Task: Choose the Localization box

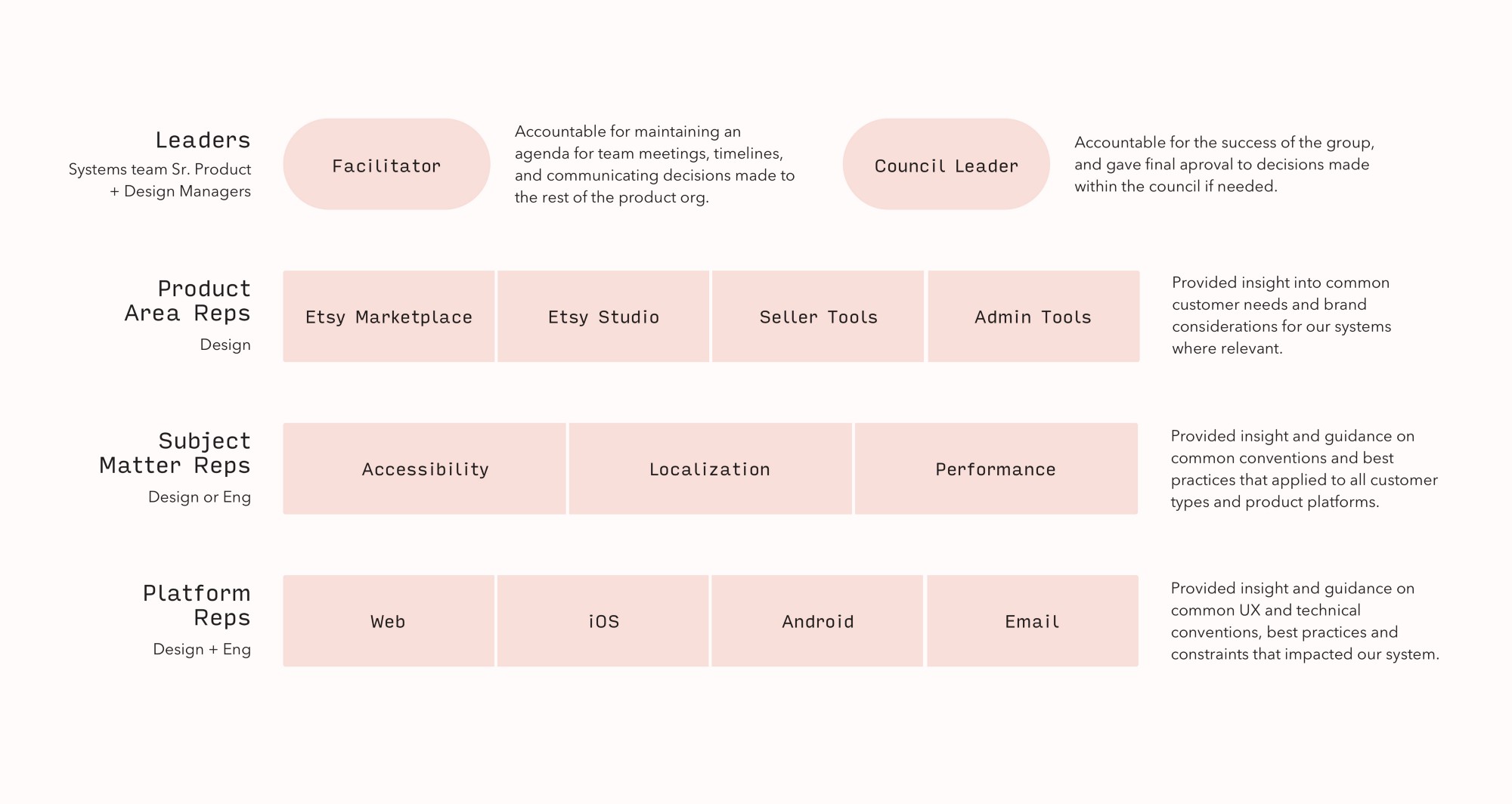Action: tap(710, 469)
